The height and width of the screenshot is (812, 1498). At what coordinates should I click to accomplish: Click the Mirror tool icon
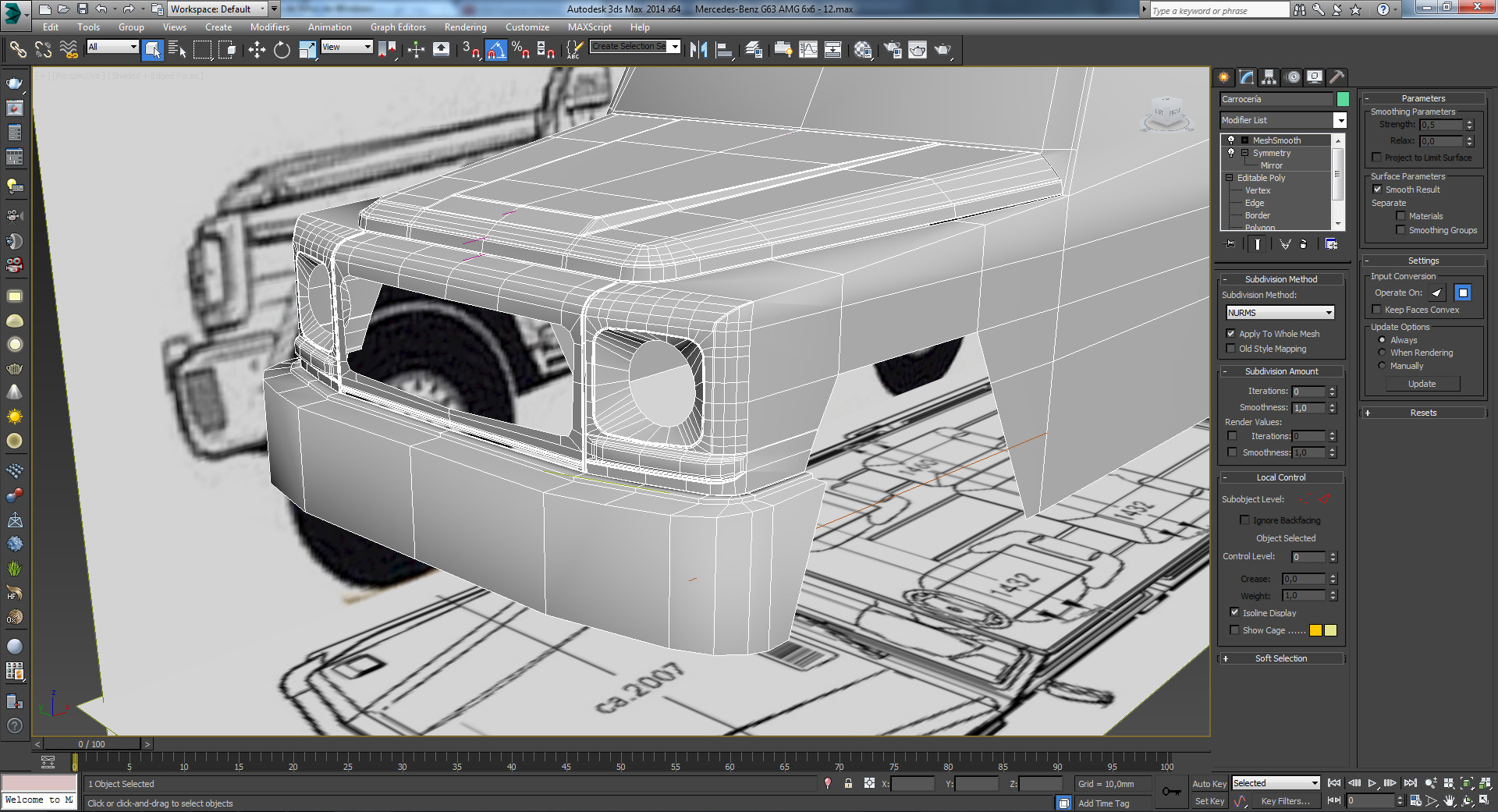pyautogui.click(x=698, y=50)
